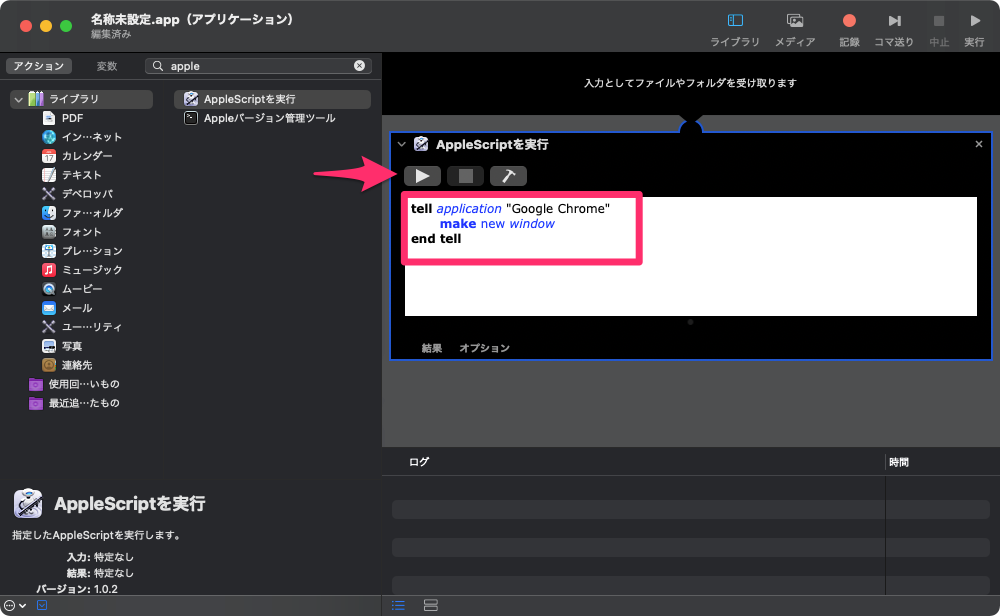Click the AppleScript icon in action title

tap(421, 144)
